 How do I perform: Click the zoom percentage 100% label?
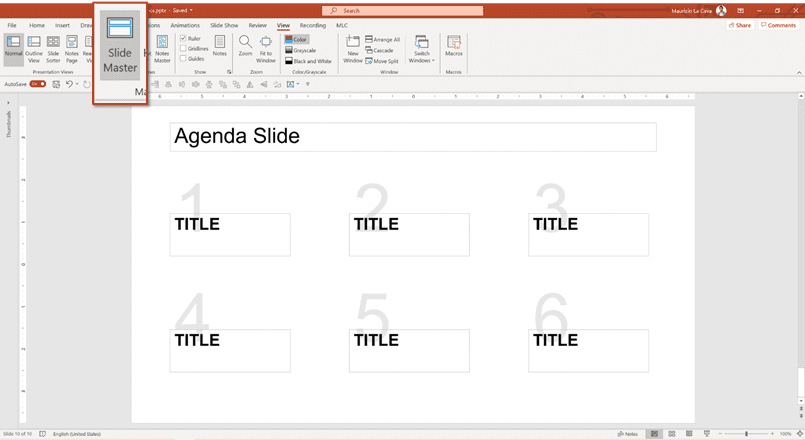tap(785, 434)
